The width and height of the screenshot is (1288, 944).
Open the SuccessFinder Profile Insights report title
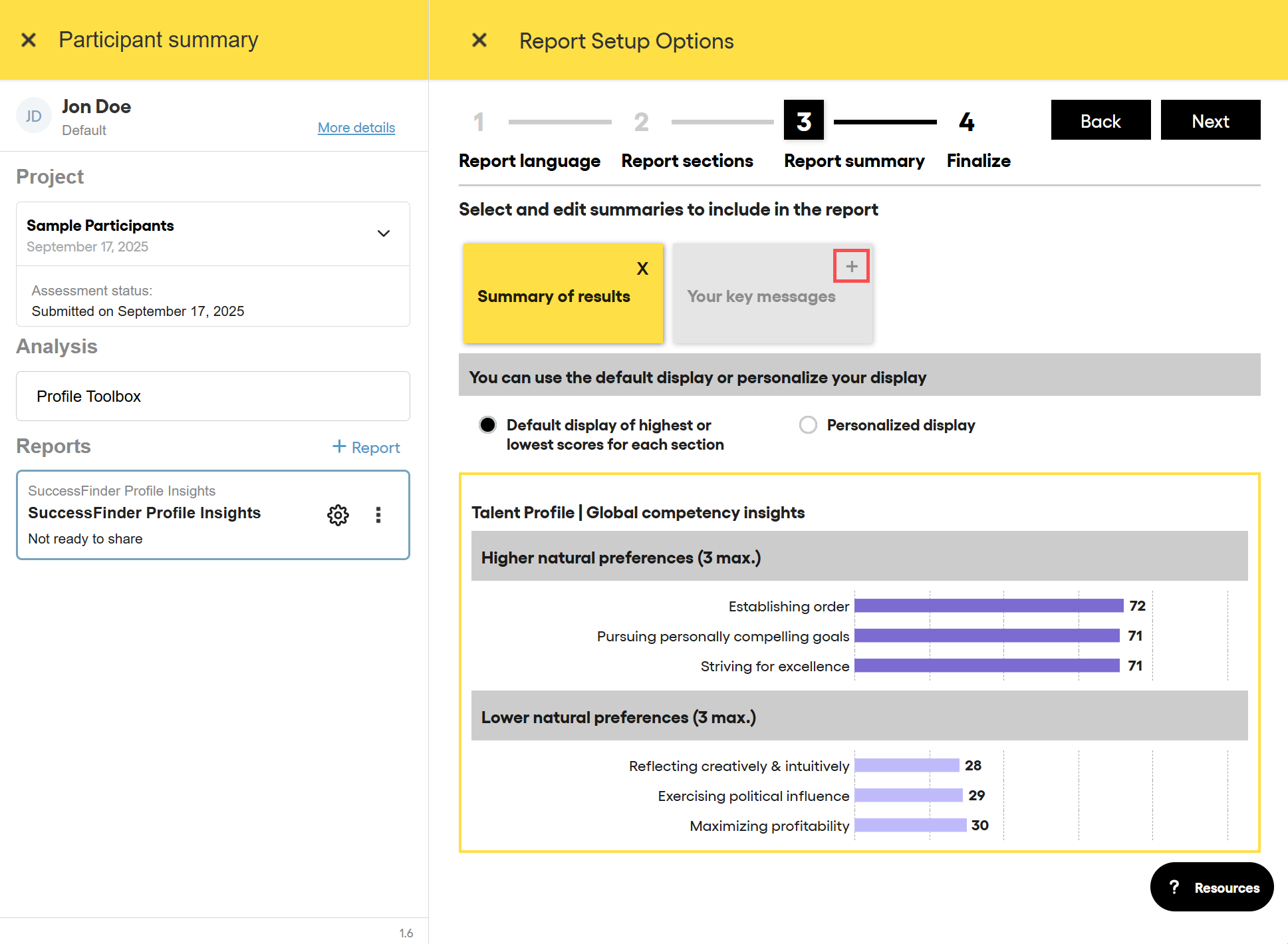pyautogui.click(x=144, y=513)
